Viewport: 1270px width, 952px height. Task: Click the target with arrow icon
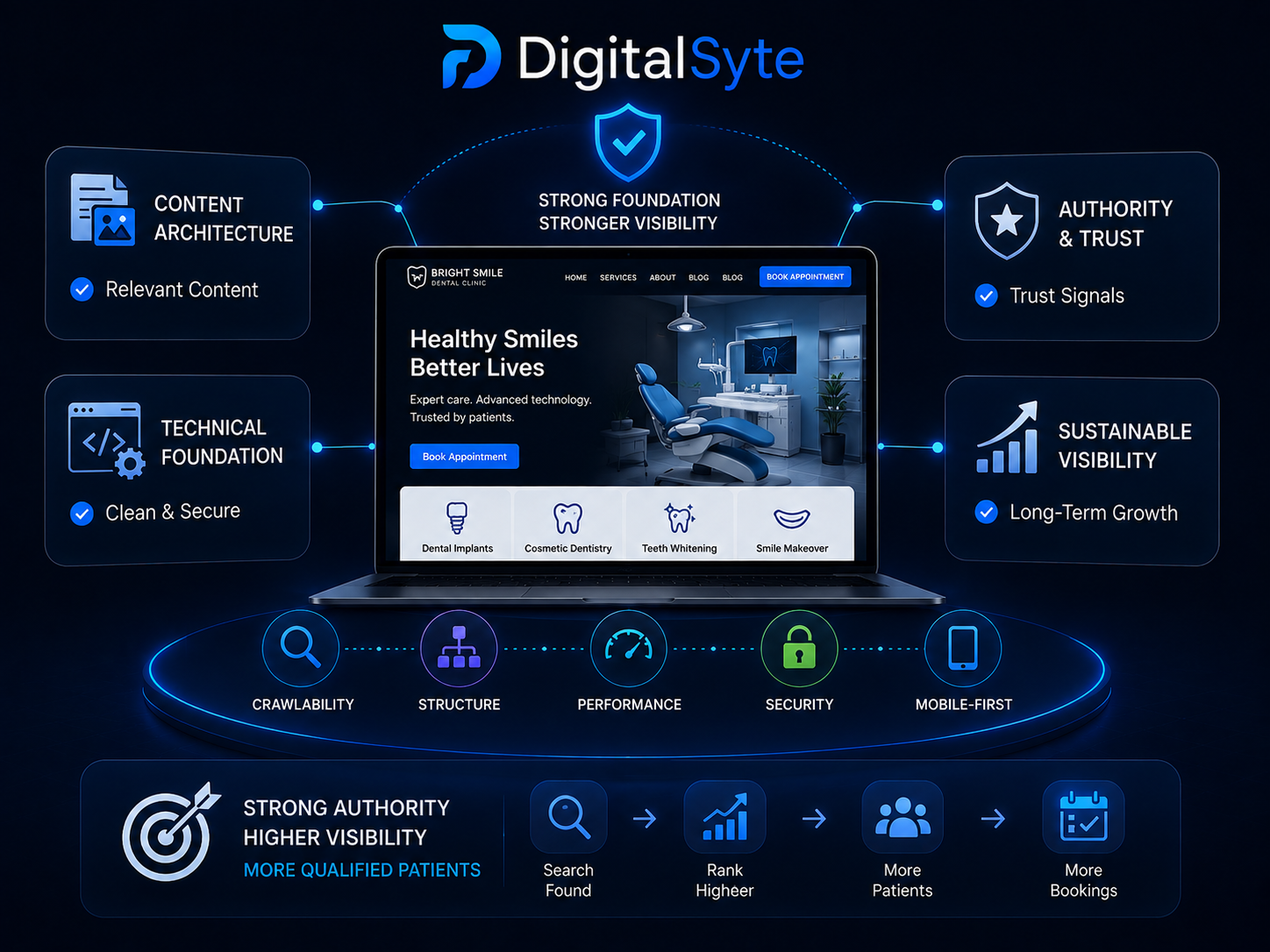click(171, 831)
